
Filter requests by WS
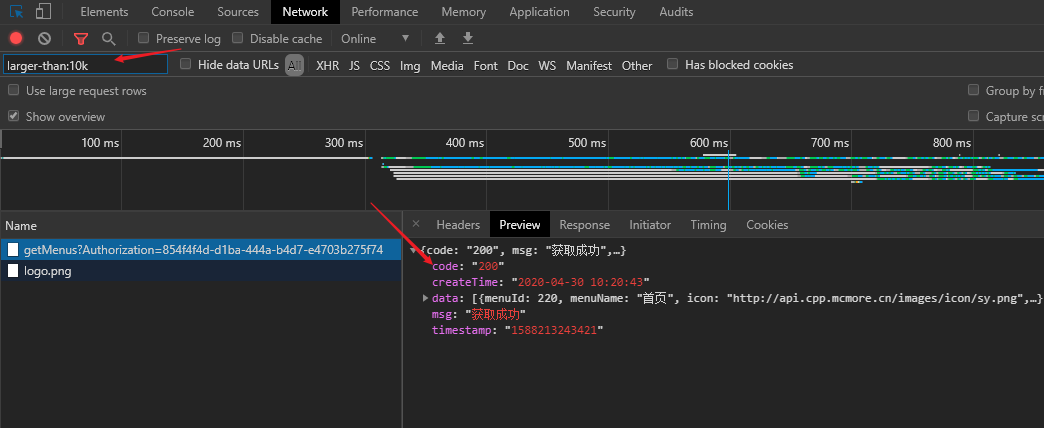pos(547,65)
